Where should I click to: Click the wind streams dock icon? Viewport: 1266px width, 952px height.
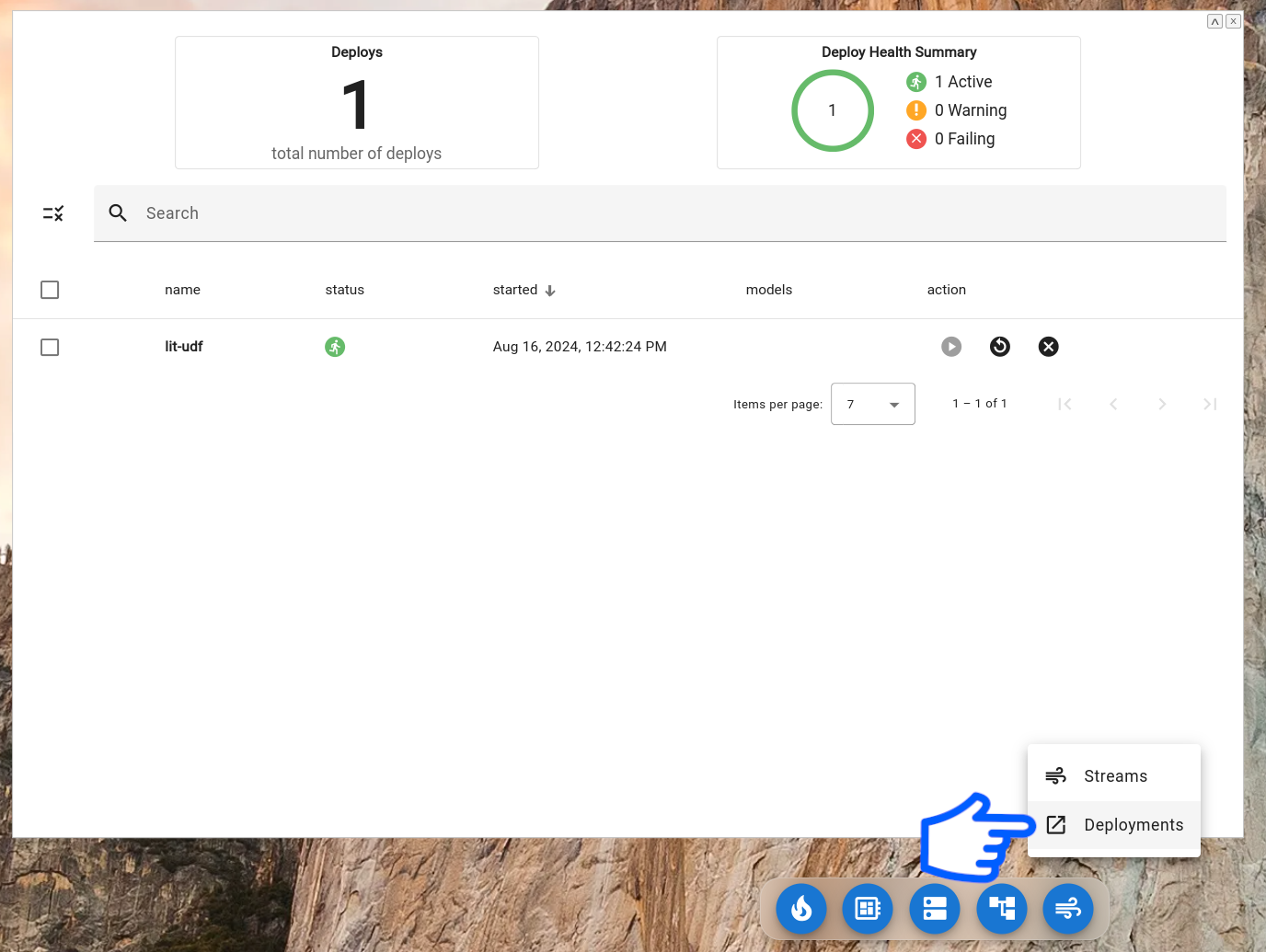[1067, 909]
